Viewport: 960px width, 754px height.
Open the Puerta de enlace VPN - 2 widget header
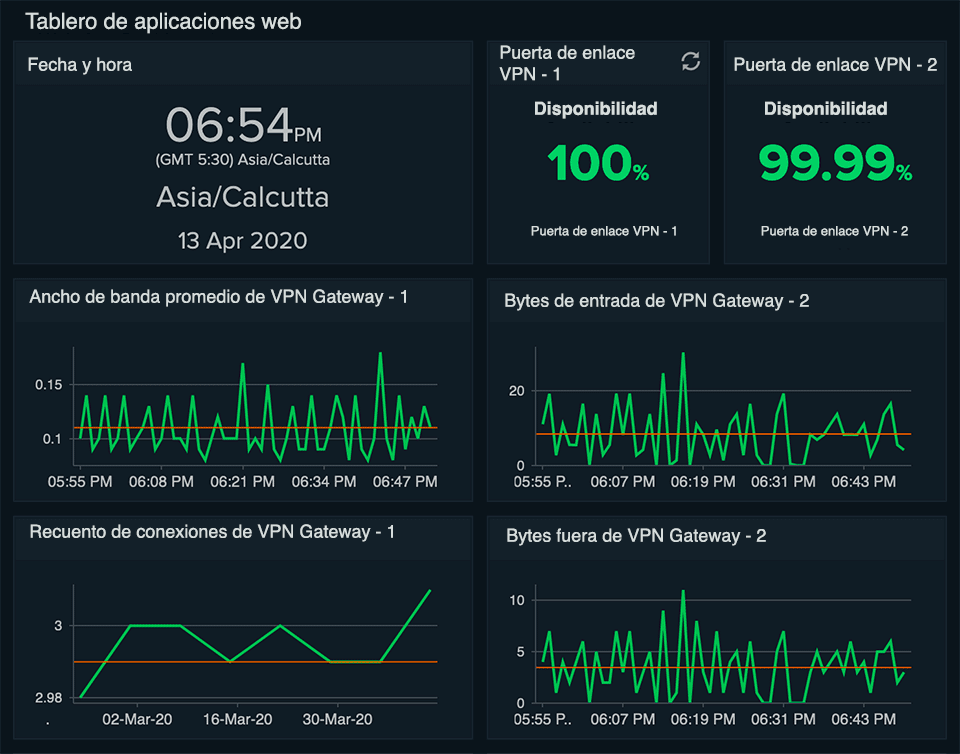(835, 64)
